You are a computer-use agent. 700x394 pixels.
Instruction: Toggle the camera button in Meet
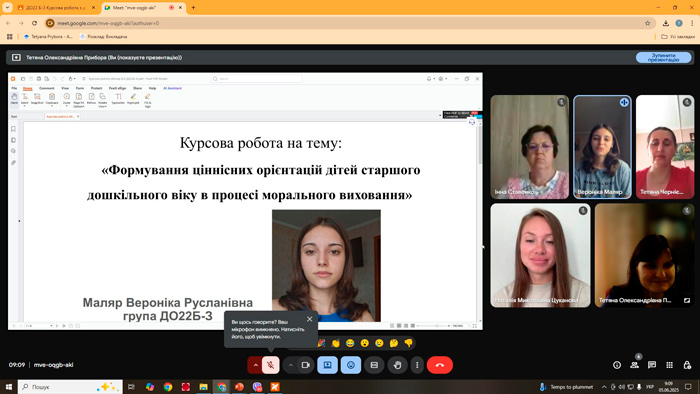coord(305,365)
